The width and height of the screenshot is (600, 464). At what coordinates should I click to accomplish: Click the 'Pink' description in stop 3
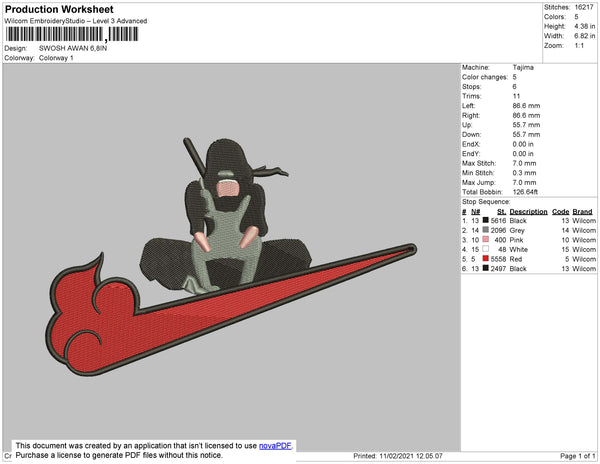(x=516, y=240)
